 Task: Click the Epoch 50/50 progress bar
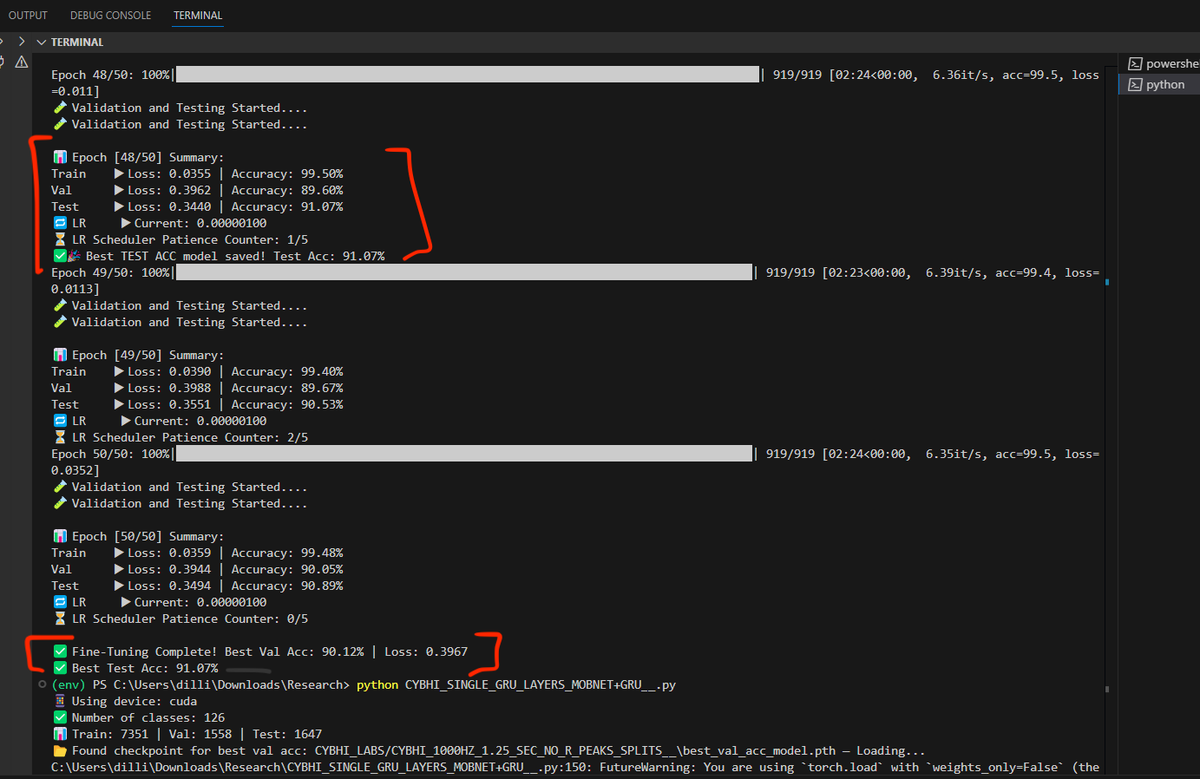coord(463,454)
